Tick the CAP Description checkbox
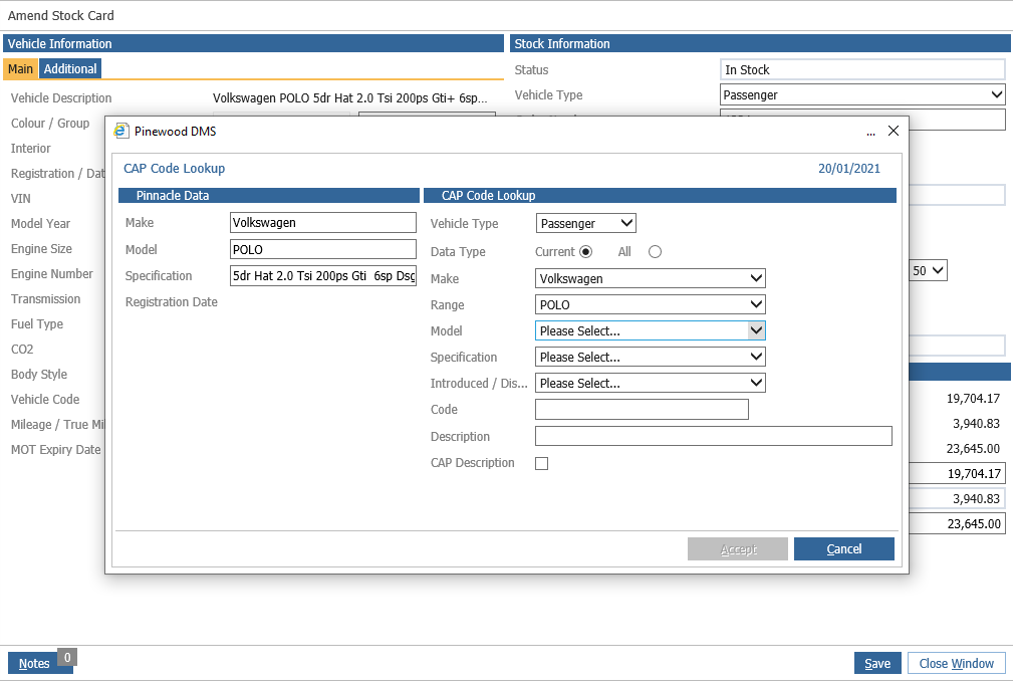 point(541,463)
